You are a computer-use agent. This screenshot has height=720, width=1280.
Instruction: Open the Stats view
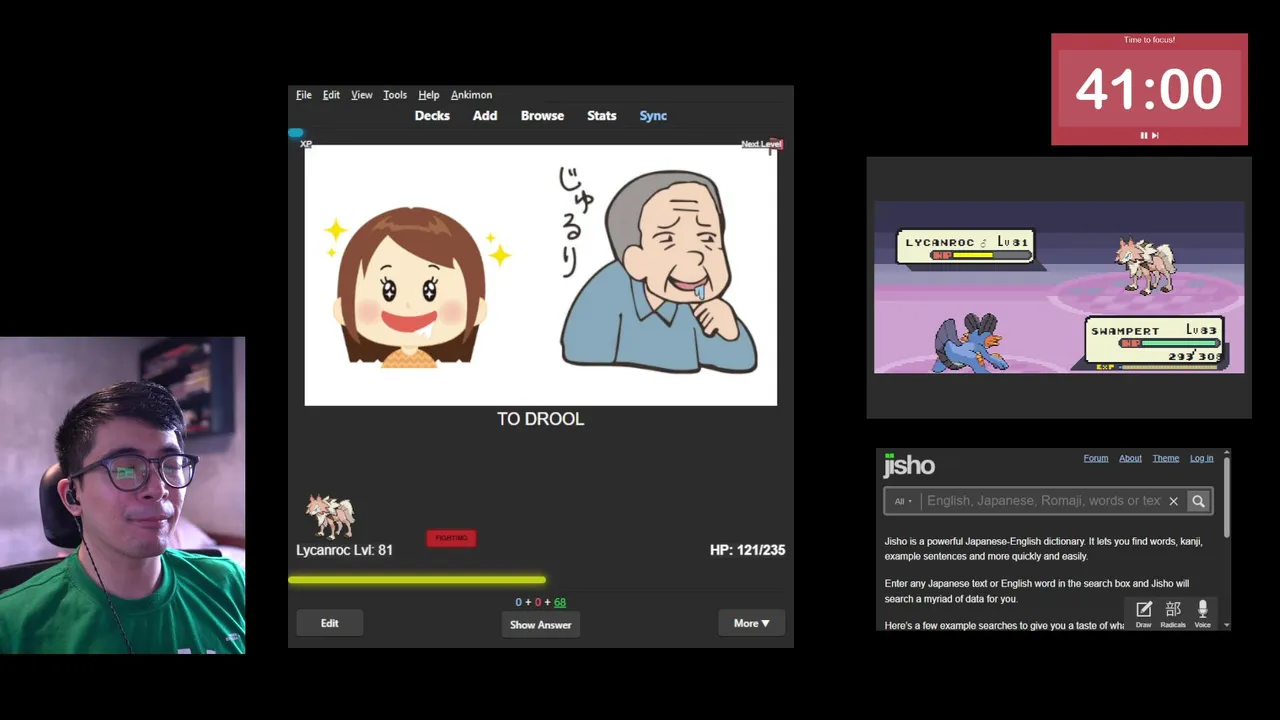(601, 116)
